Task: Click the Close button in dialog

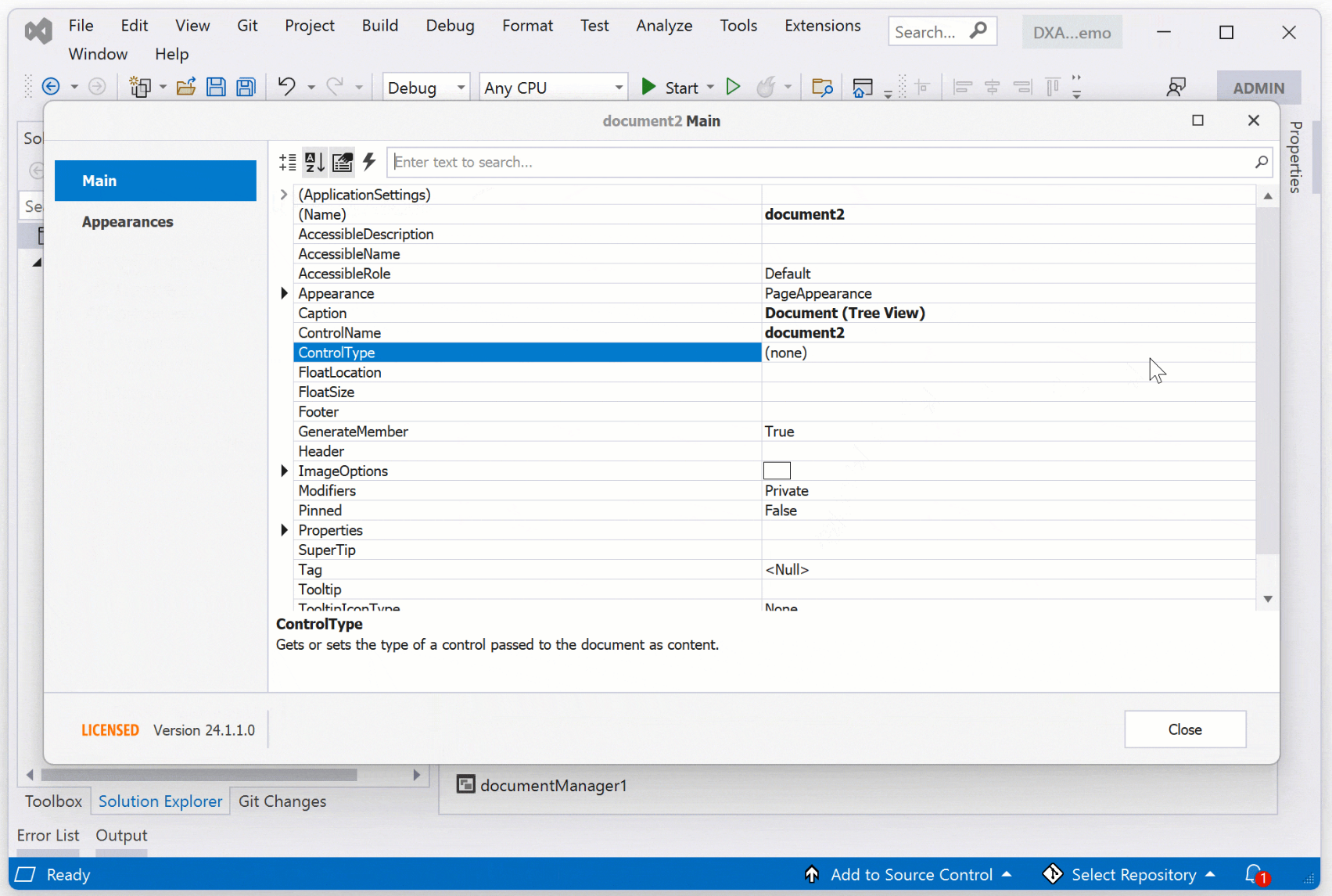Action: pyautogui.click(x=1184, y=729)
